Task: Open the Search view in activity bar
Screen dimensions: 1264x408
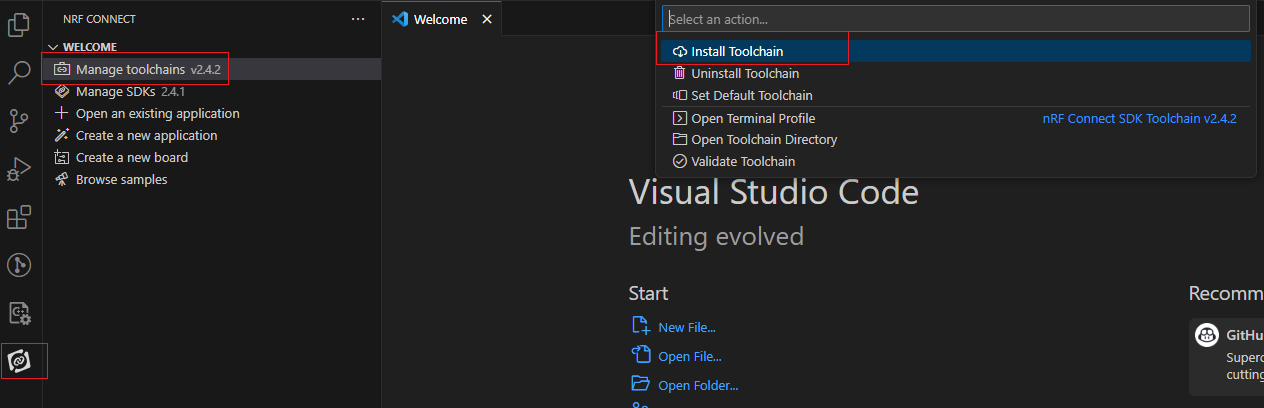Action: click(19, 72)
